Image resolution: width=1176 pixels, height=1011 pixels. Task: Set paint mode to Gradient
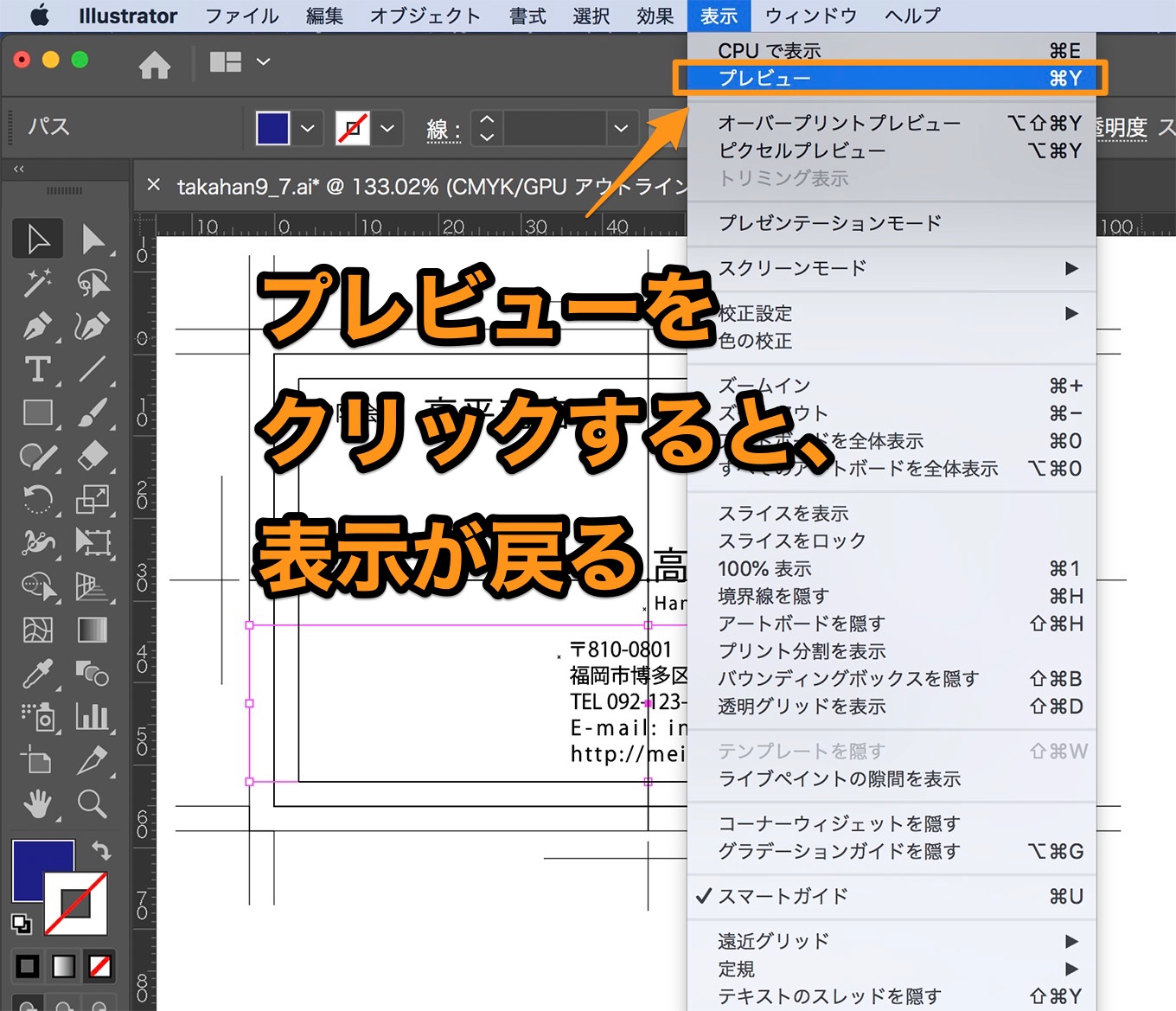coord(64,966)
